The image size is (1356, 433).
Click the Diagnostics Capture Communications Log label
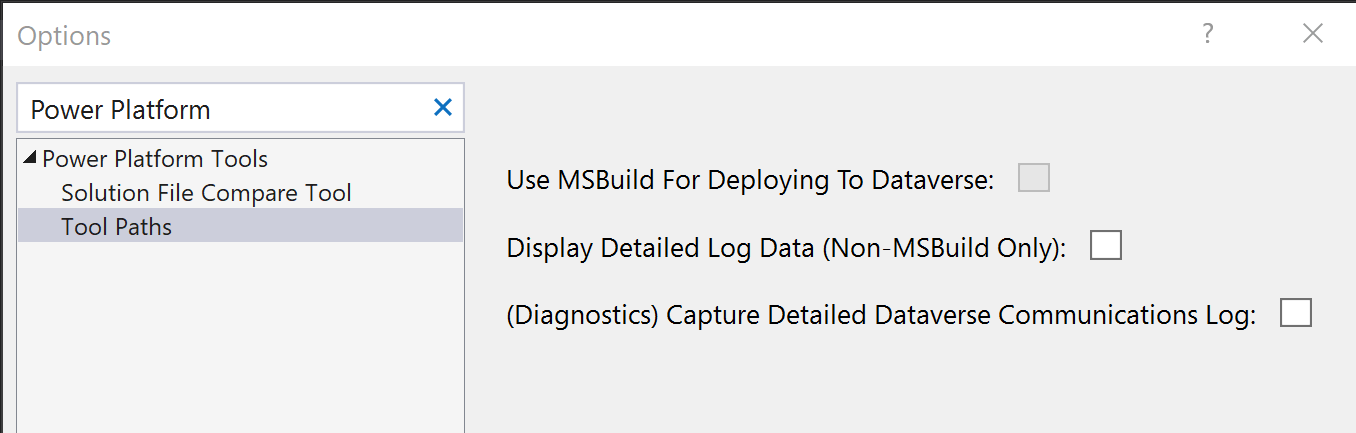pyautogui.click(x=880, y=316)
